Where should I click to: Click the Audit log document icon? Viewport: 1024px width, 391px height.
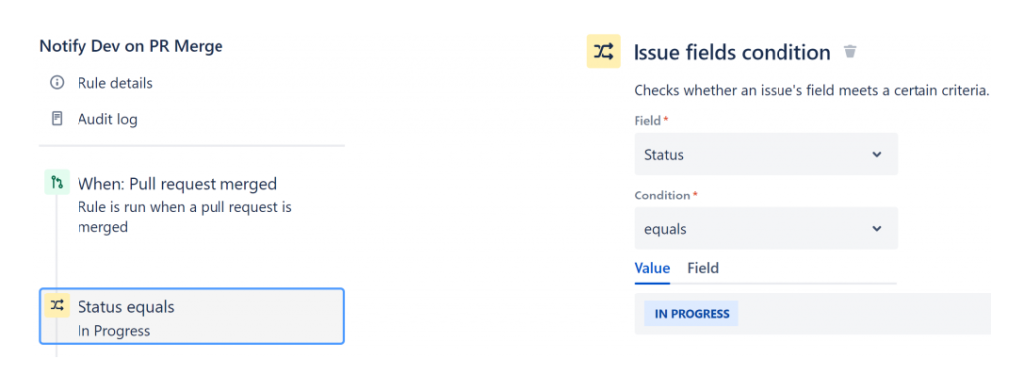[57, 119]
